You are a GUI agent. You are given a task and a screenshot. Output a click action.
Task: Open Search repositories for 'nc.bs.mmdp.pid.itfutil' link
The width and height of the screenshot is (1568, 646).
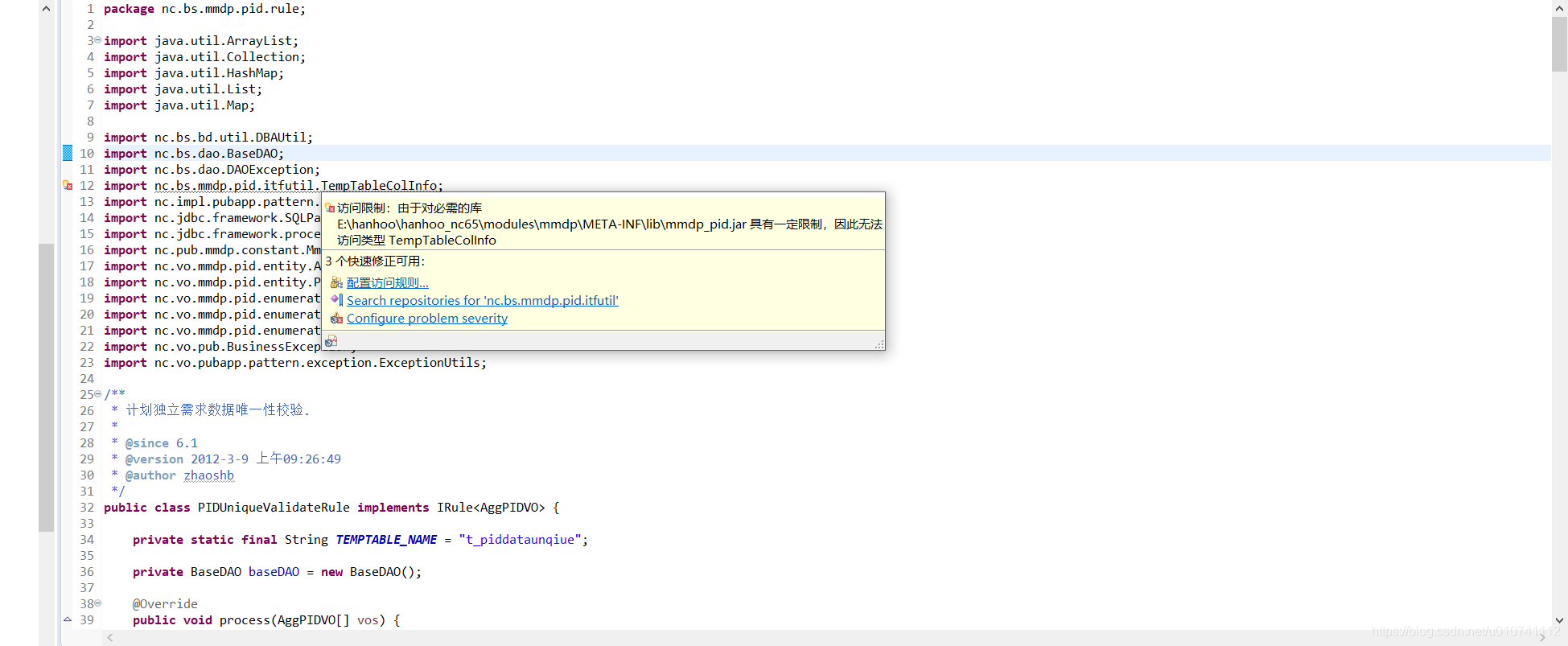click(483, 300)
